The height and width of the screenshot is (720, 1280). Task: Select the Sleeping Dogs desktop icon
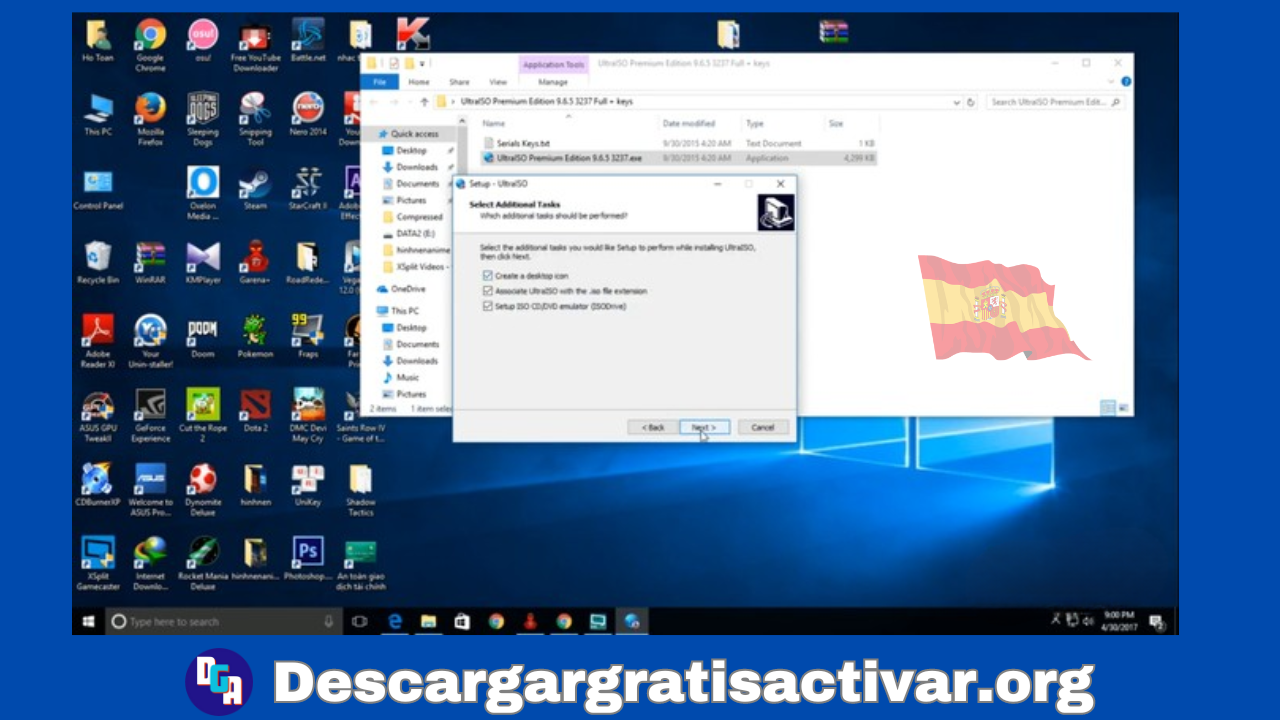pos(203,119)
